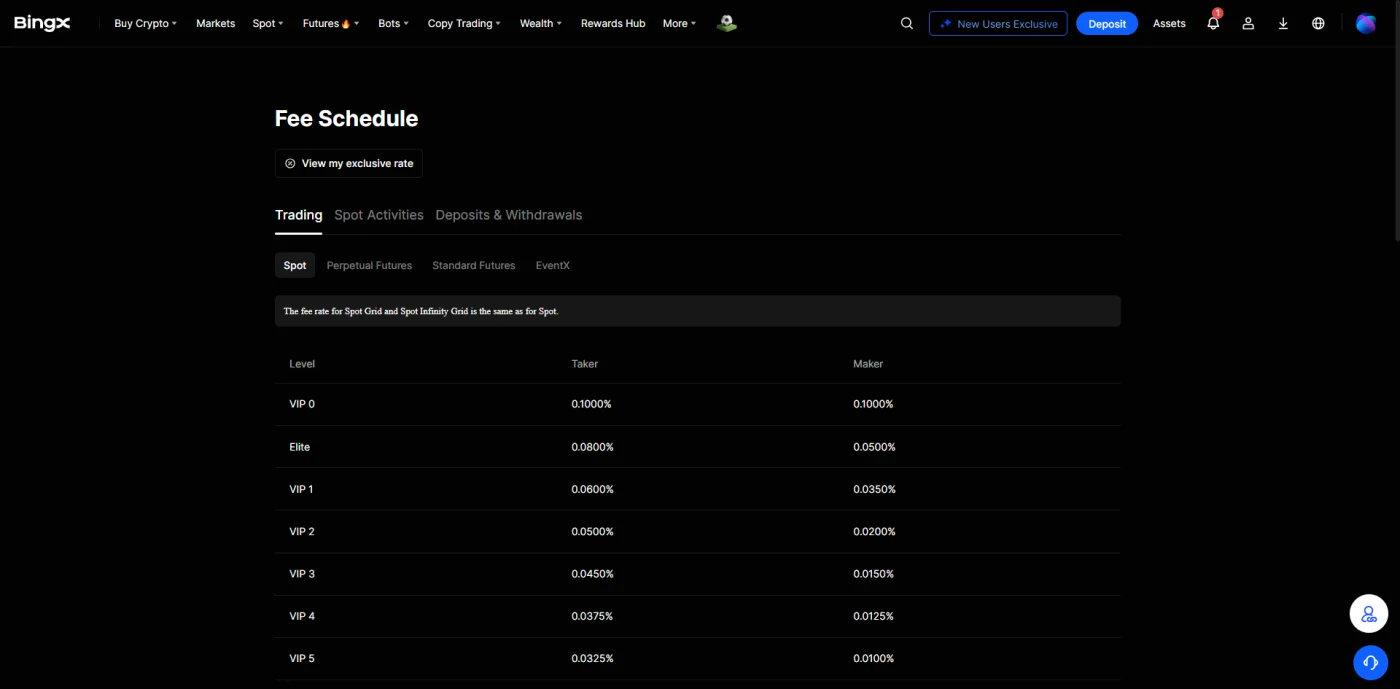The width and height of the screenshot is (1400, 689).
Task: Open the More menu dropdown
Action: [x=680, y=23]
